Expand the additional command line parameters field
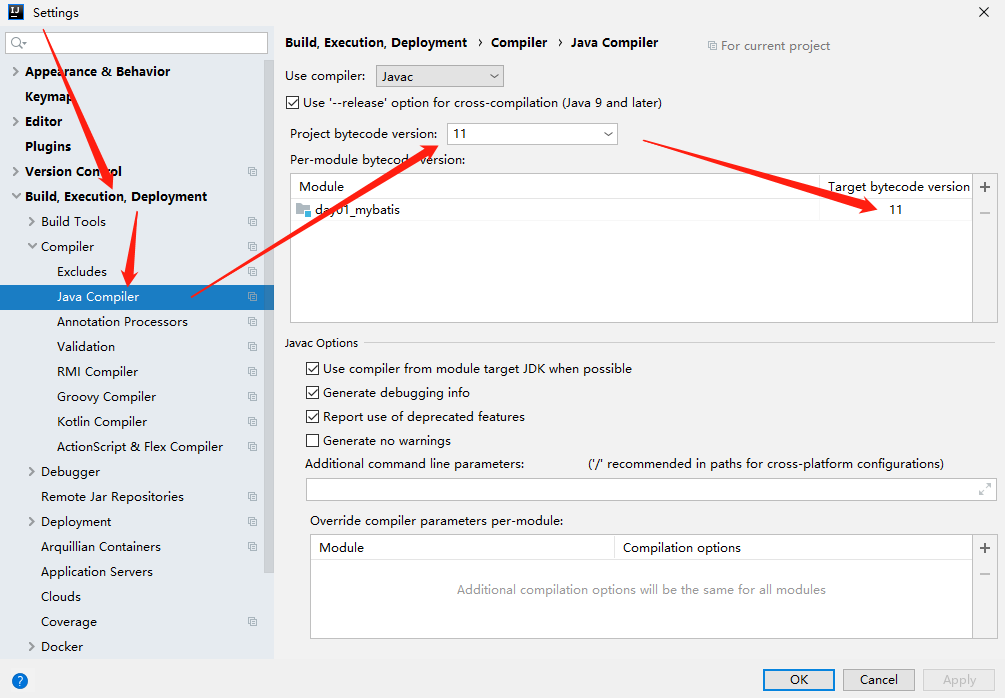 pos(985,490)
